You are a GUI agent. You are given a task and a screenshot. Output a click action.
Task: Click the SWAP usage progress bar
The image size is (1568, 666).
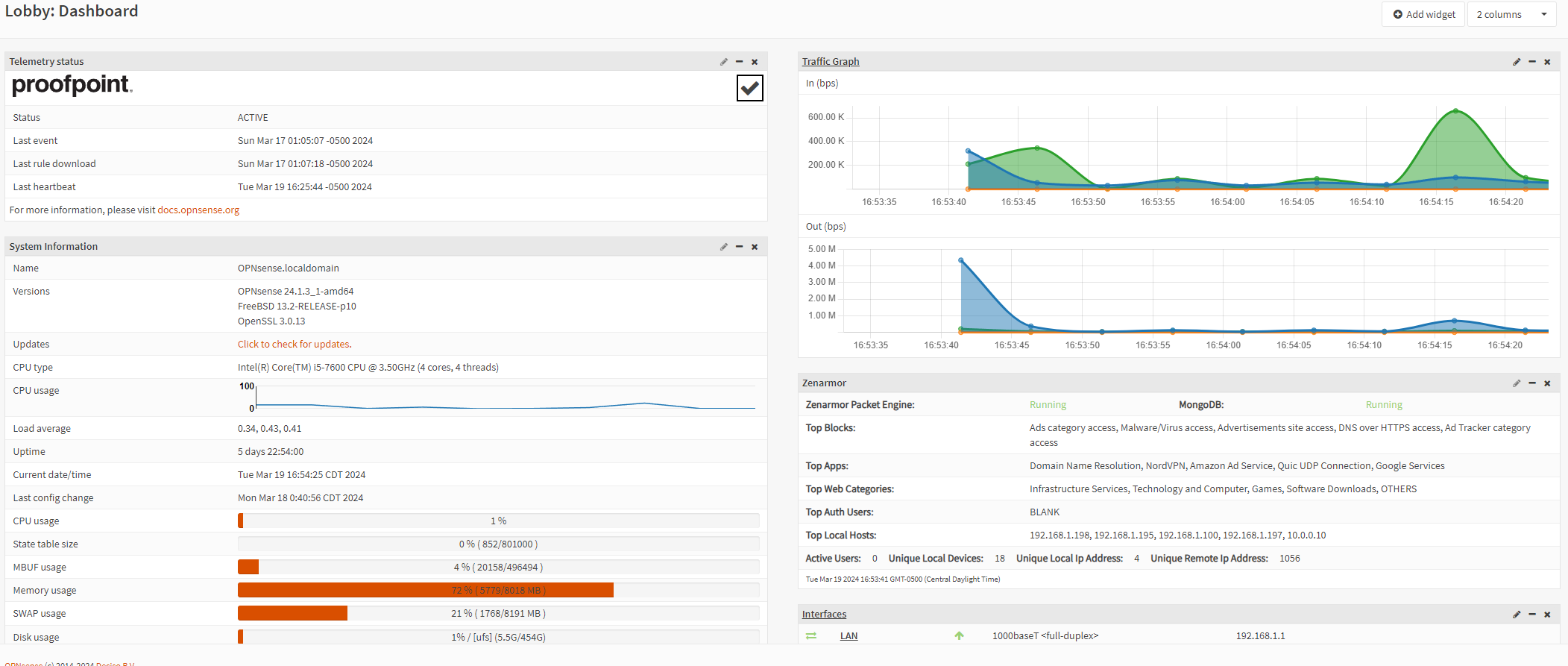click(498, 614)
